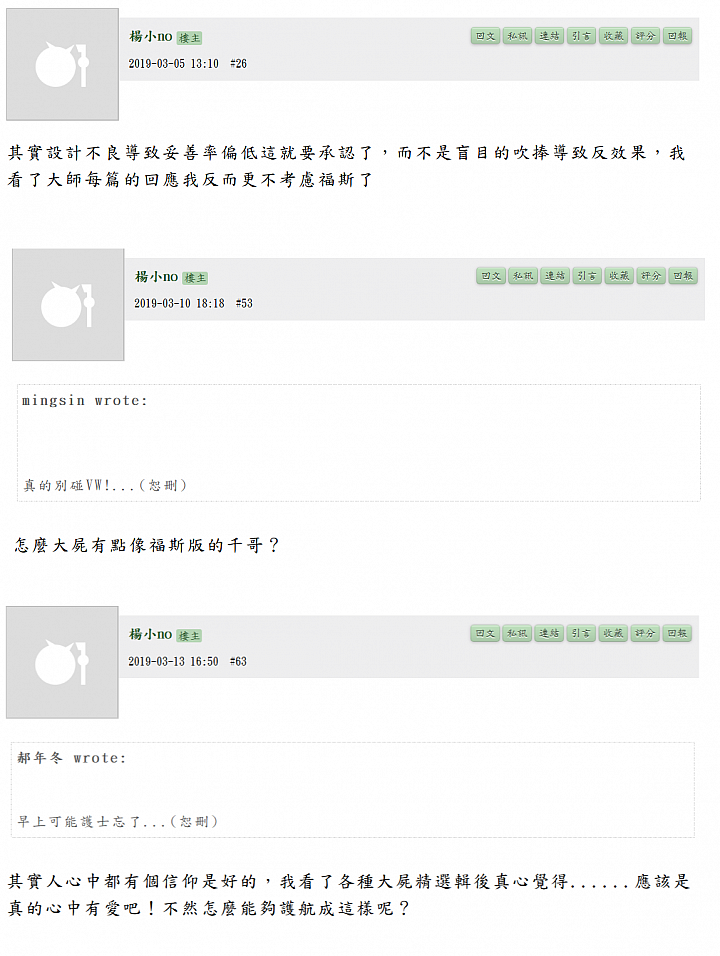Report post #26 with 回報

(677, 36)
